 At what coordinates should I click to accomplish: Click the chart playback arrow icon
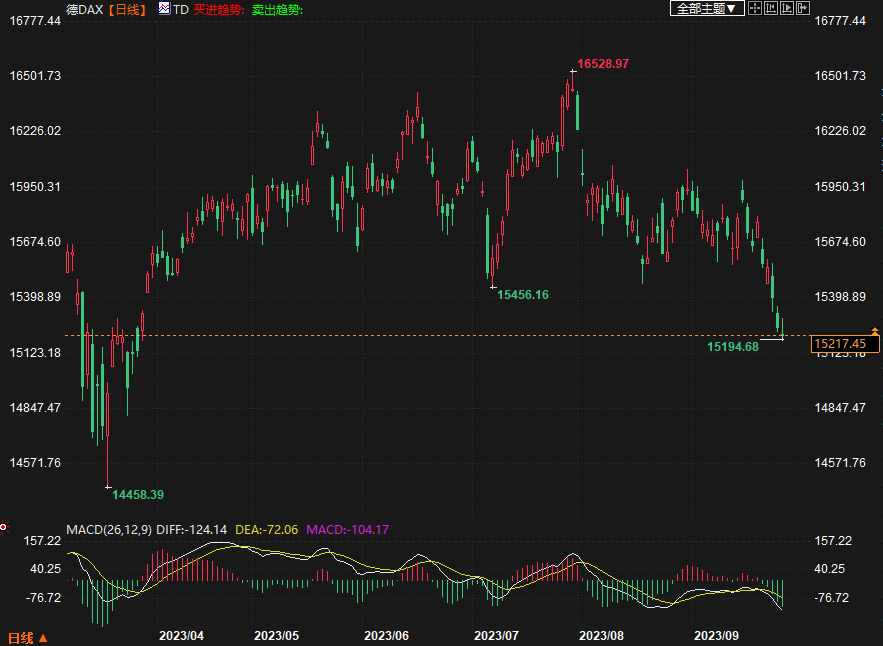click(x=787, y=8)
